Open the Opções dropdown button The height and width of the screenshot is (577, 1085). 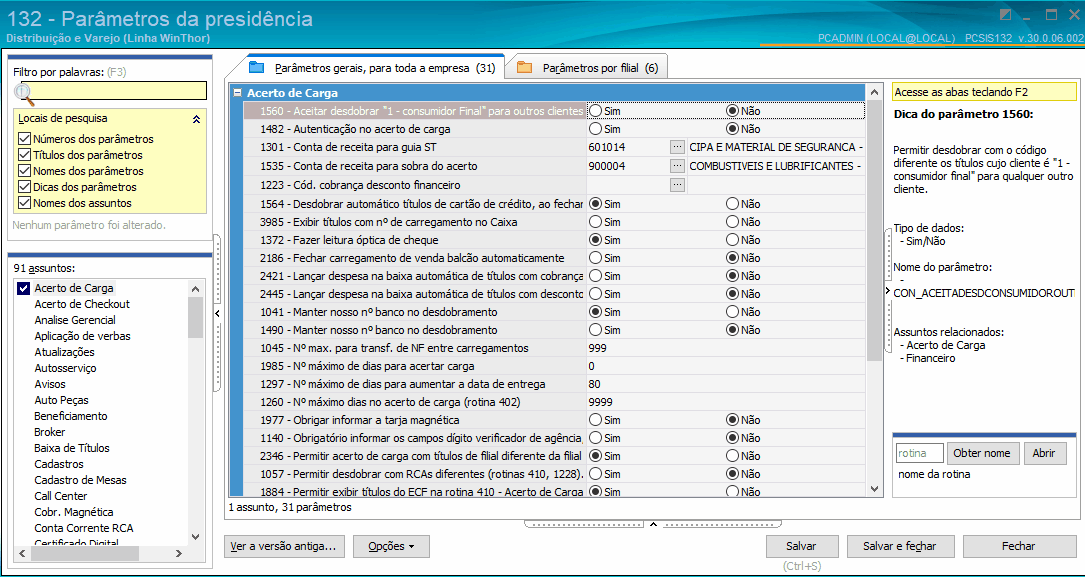[391, 547]
